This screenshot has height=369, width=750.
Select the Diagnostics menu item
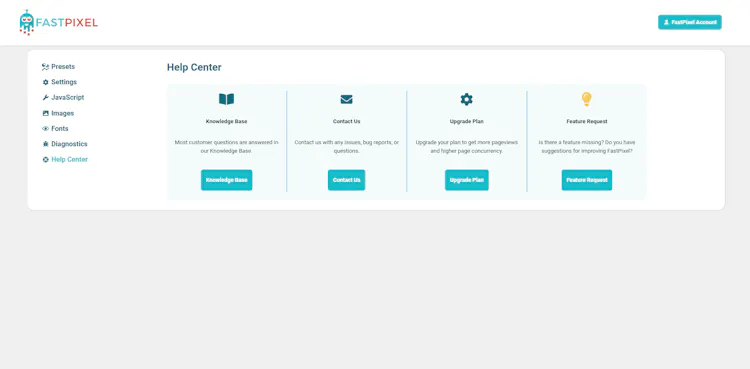tap(65, 144)
